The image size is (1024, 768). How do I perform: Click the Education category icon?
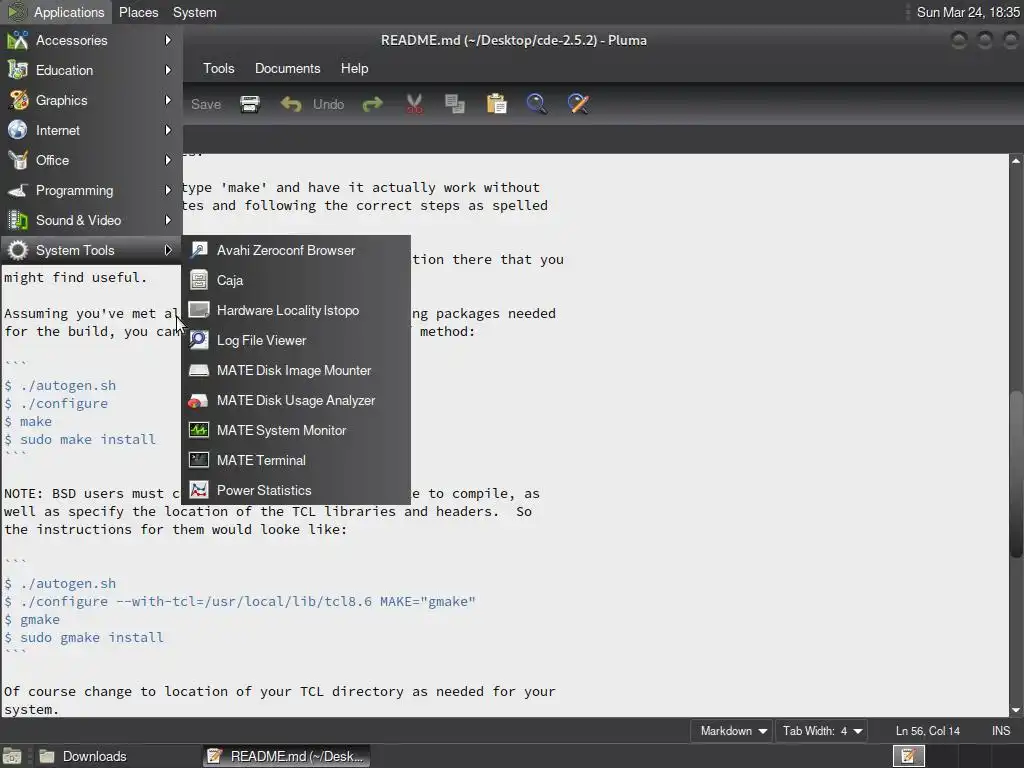(18, 71)
